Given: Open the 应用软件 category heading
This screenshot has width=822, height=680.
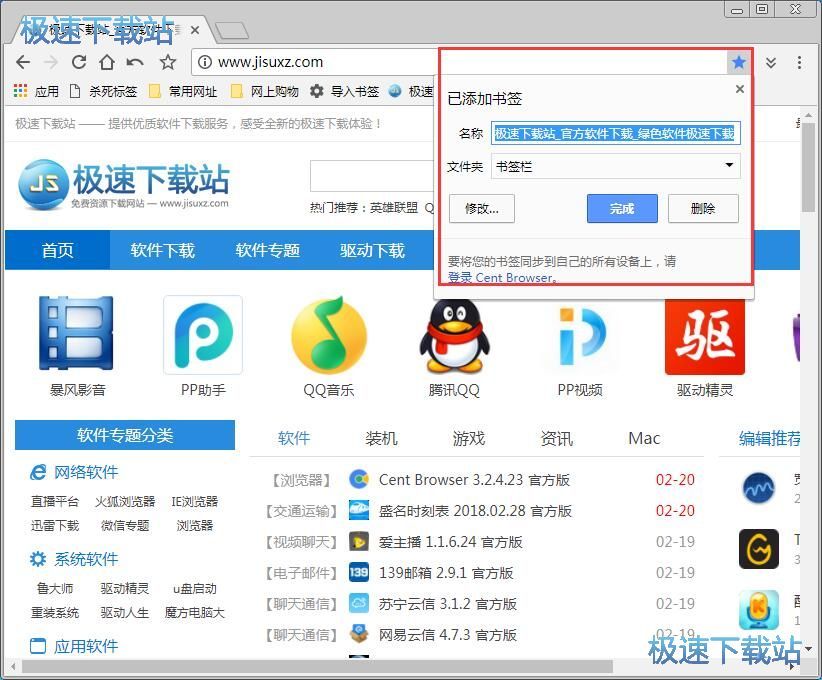Looking at the screenshot, I should [74, 646].
